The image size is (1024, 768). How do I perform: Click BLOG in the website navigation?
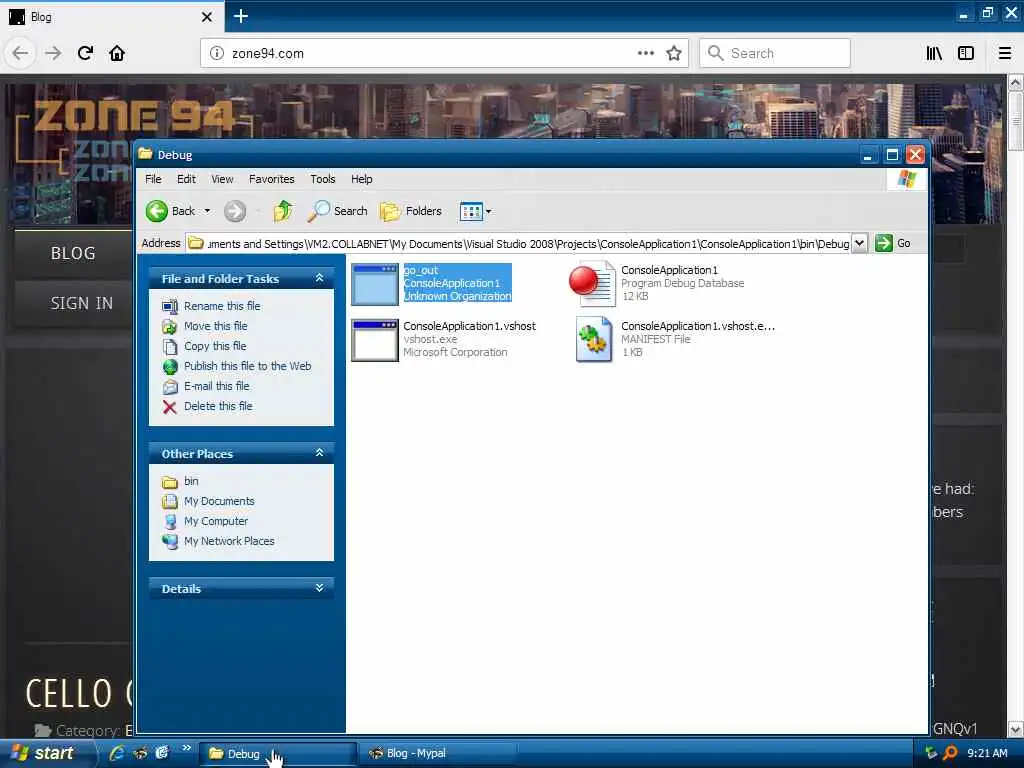[73, 254]
